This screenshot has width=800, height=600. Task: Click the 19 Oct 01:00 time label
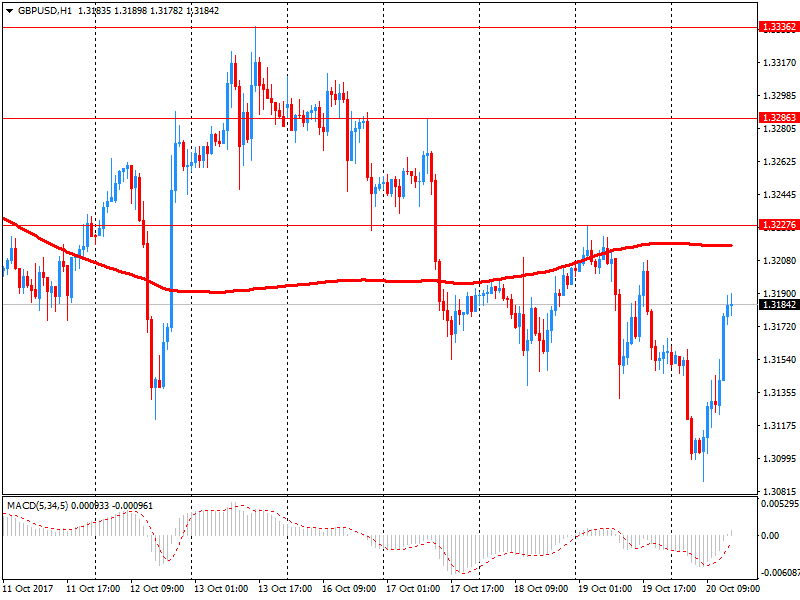[x=605, y=589]
